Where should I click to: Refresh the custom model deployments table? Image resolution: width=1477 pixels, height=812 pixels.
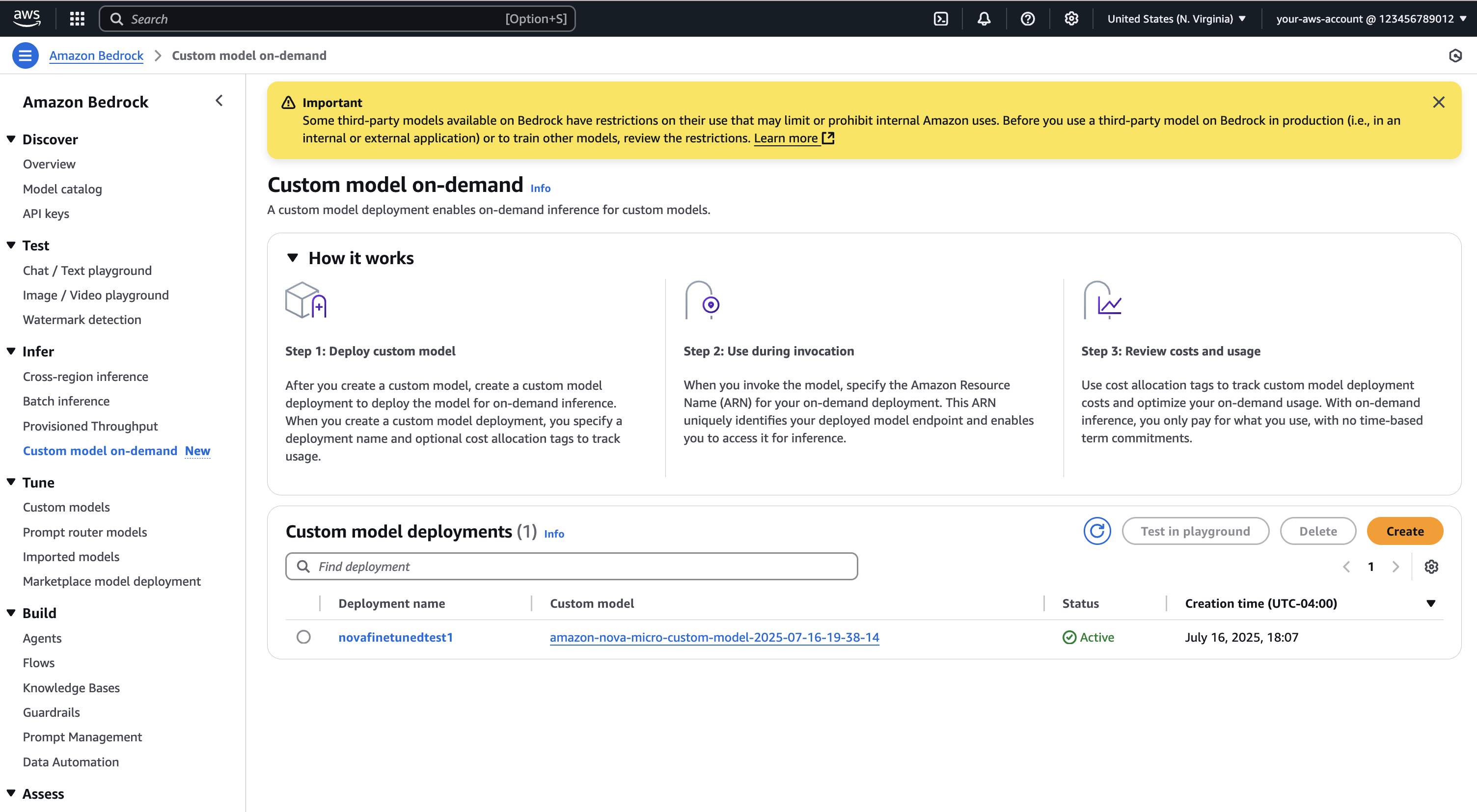(x=1097, y=531)
